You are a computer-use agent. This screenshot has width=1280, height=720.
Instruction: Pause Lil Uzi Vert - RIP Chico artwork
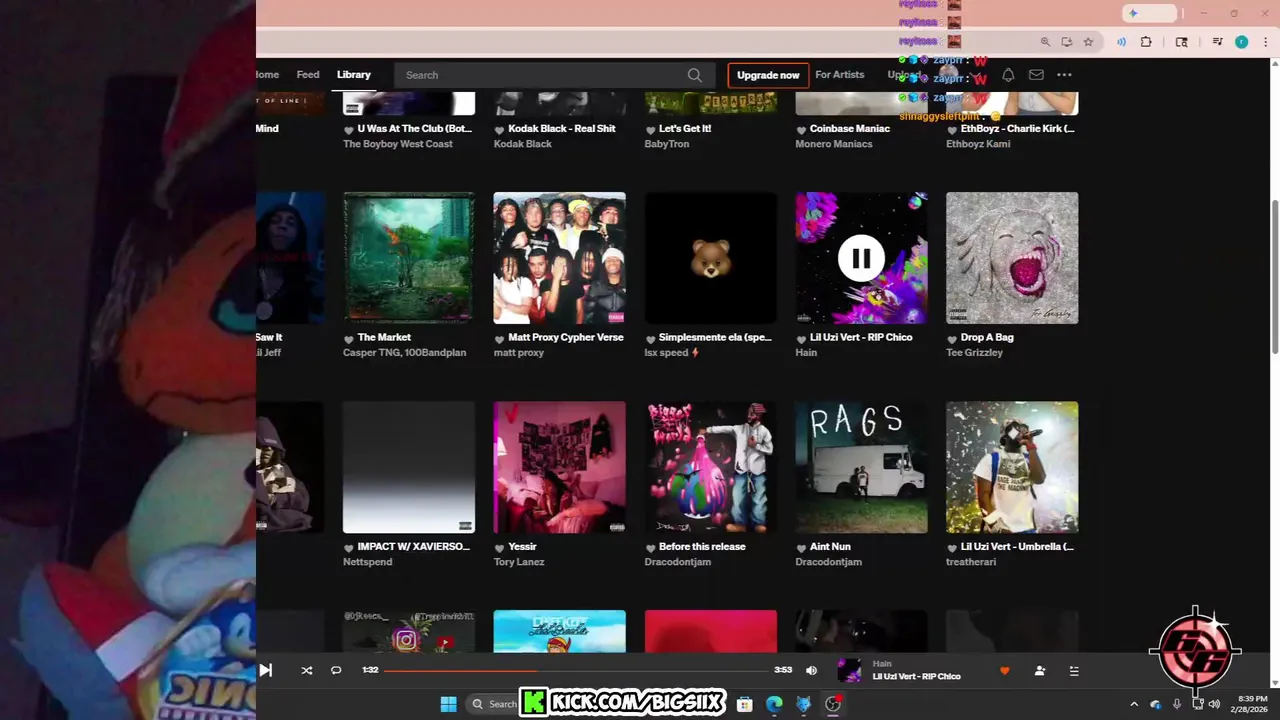click(861, 258)
